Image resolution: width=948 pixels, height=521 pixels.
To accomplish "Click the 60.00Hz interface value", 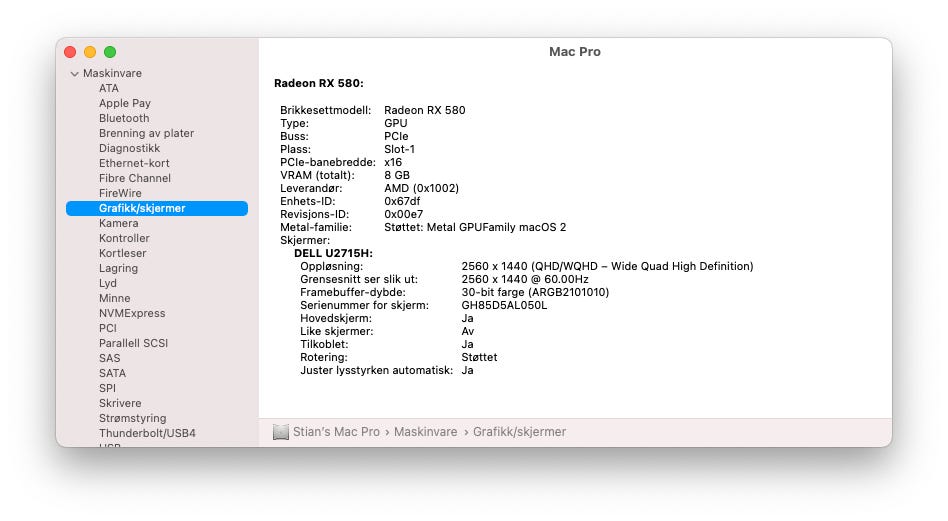I will [x=525, y=279].
